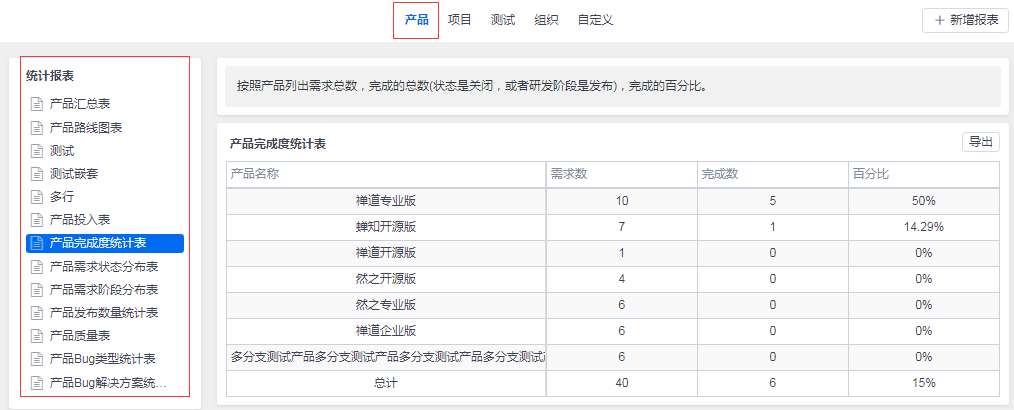1014x410 pixels.
Task: Click the document icon beside 产品质量表
Action: point(36,336)
